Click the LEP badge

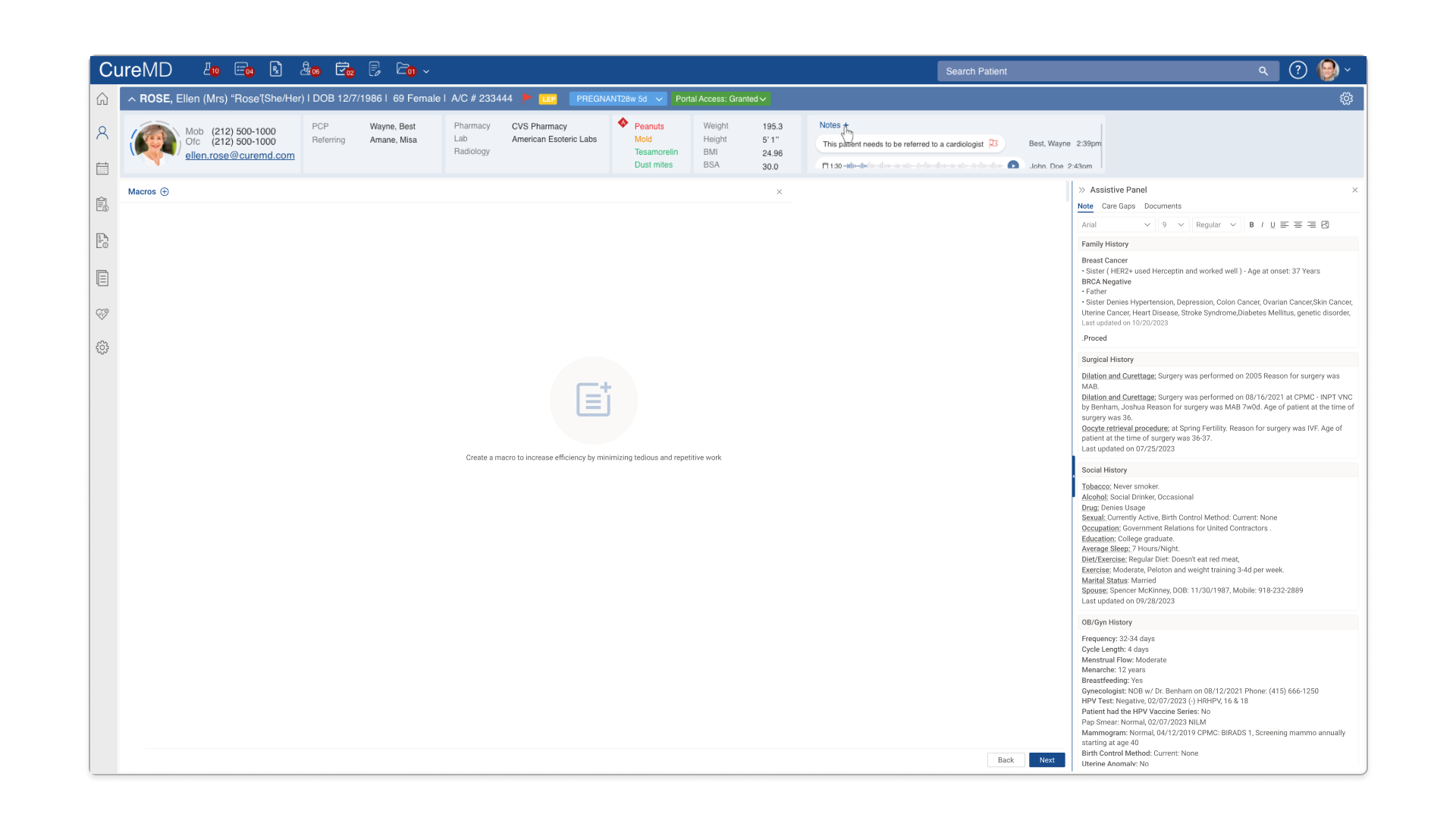pyautogui.click(x=548, y=99)
